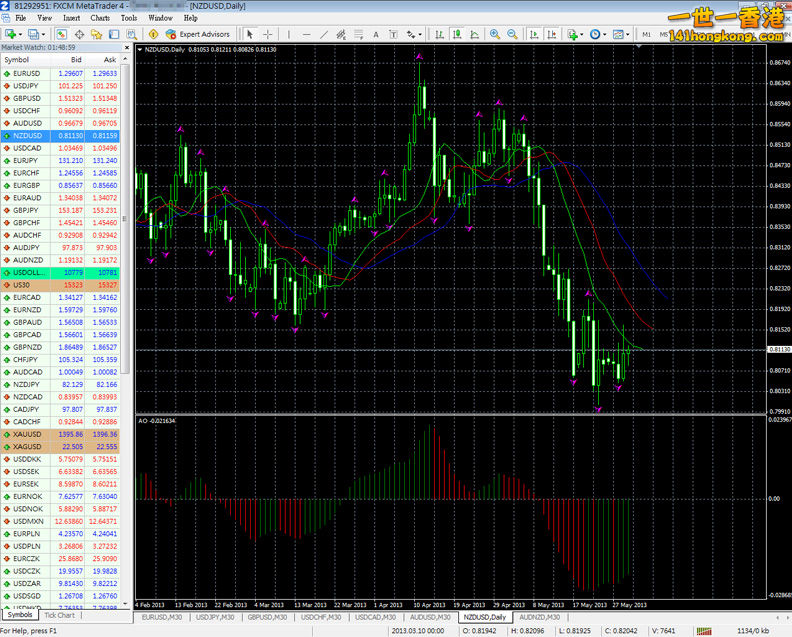Click the M1 timeframe button
The image size is (792, 637).
[x=647, y=34]
